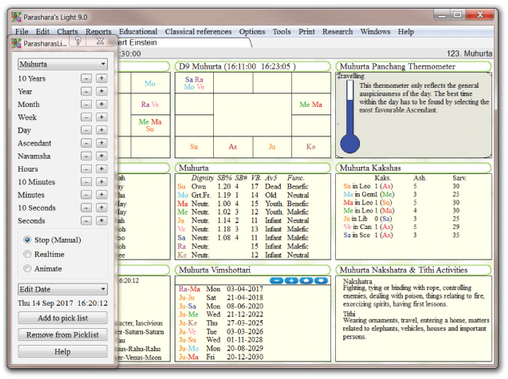Image resolution: width=508 pixels, height=379 pixels.
Task: Decrease Seconds with its minus button
Action: pos(86,221)
